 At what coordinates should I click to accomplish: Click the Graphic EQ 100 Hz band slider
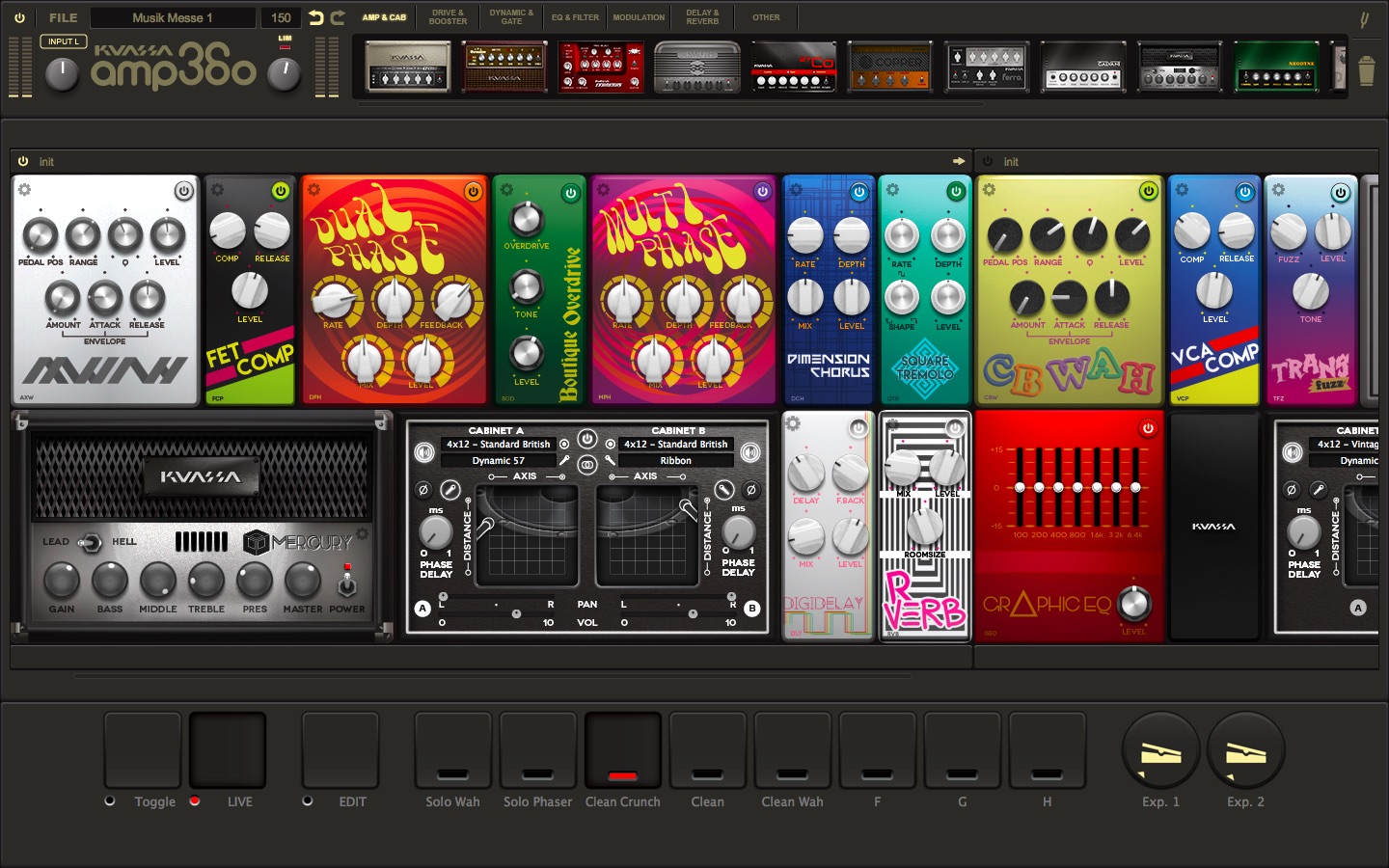coord(1020,487)
